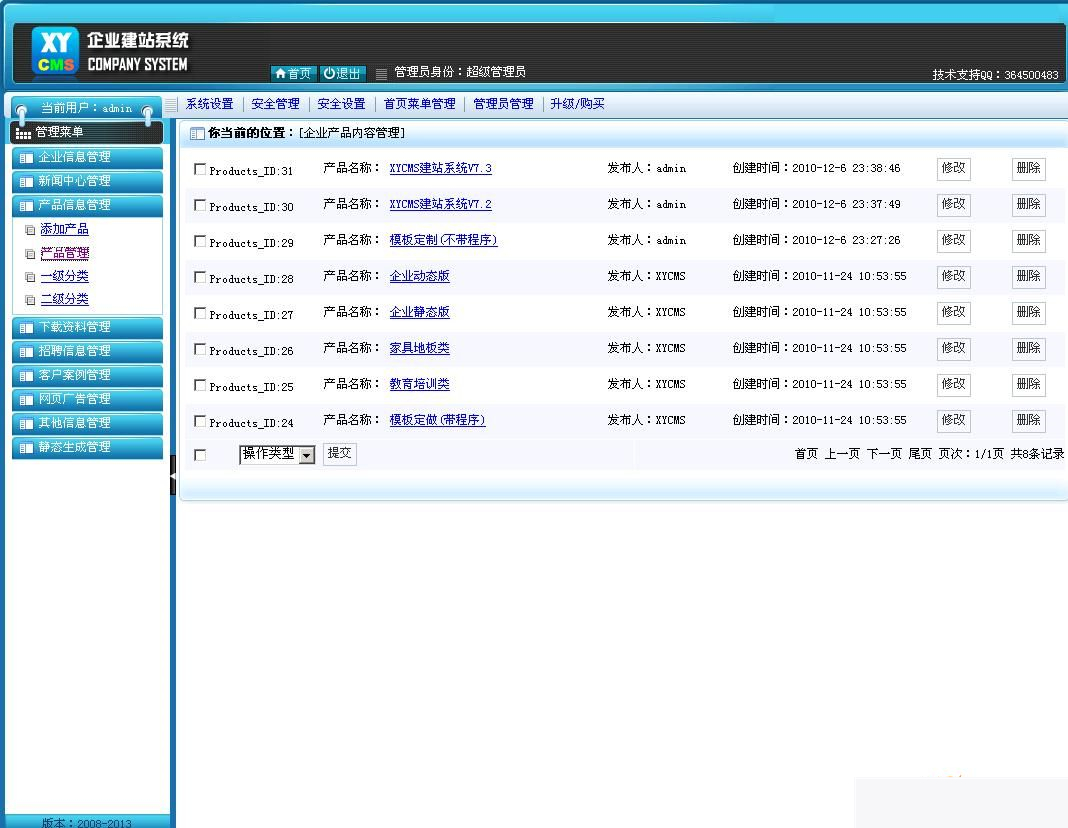Click the sidebar icon for 网页广告管理
1068x828 pixels.
[25, 399]
